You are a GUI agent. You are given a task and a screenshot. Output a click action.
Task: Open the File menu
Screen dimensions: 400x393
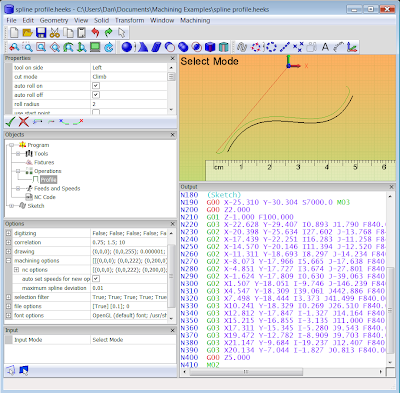point(11,20)
